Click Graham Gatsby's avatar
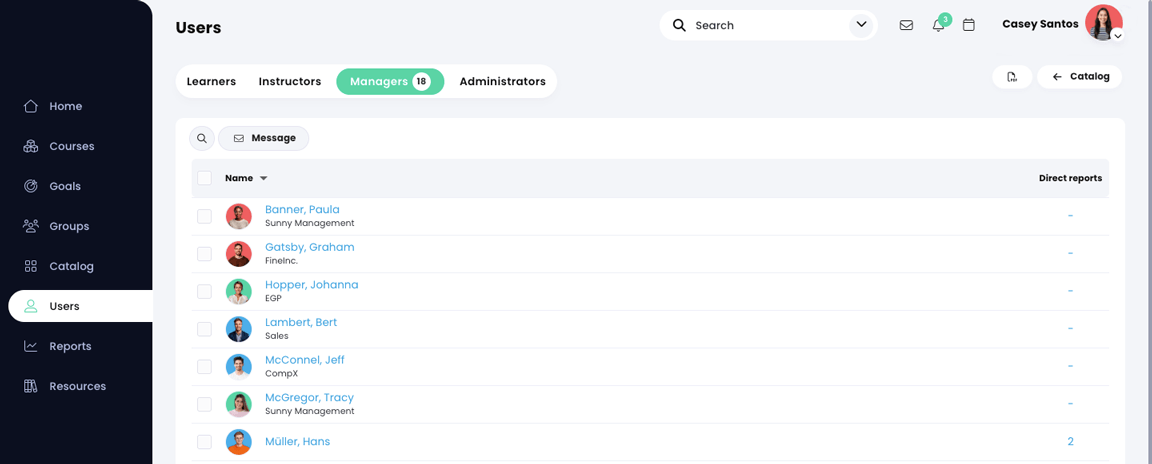 tap(239, 254)
